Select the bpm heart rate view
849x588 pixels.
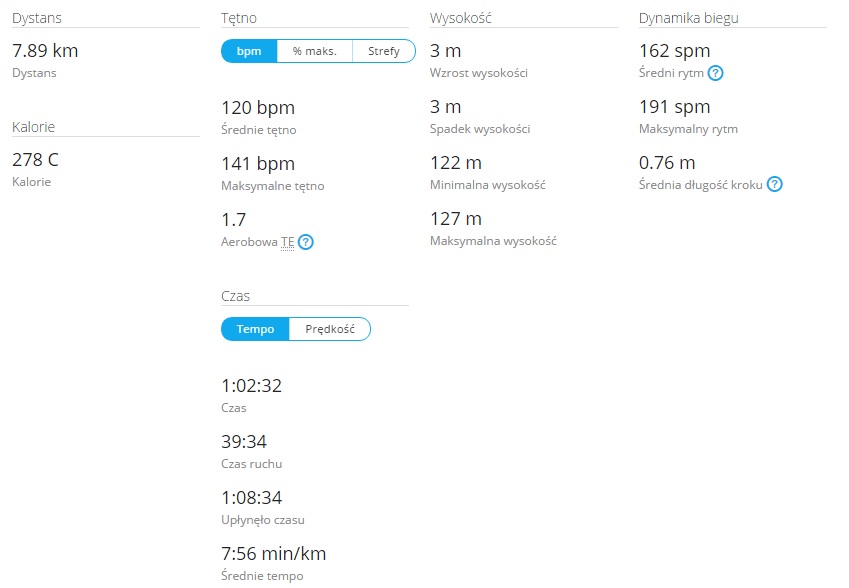tap(249, 51)
